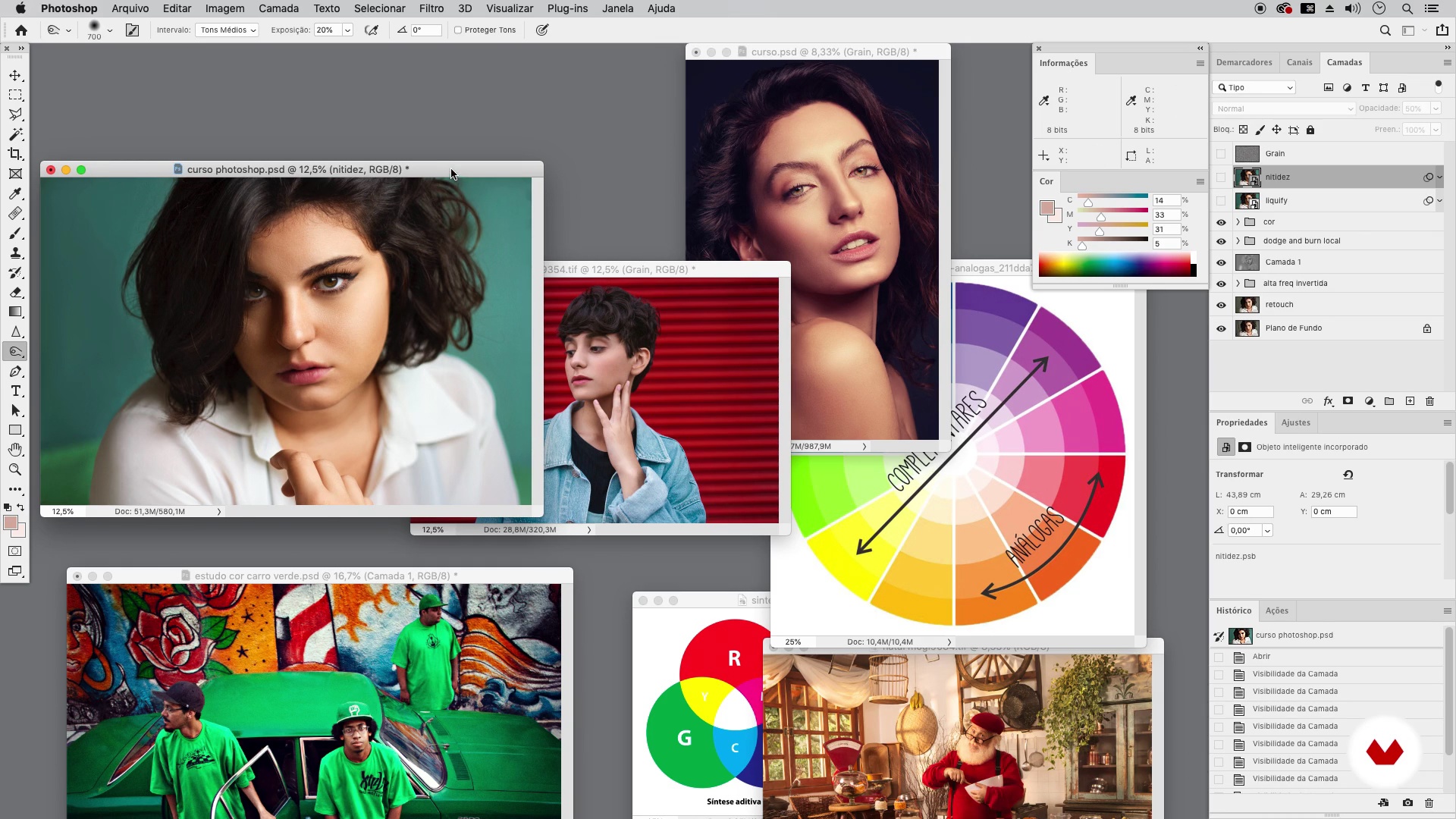Delete layer trash icon in Camadas
1456x819 pixels.
(x=1430, y=401)
